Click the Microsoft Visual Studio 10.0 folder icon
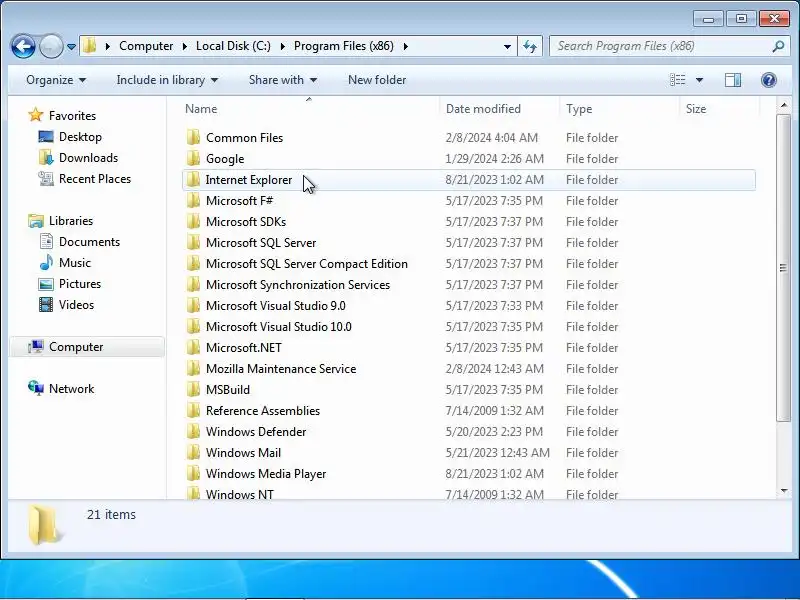Image resolution: width=800 pixels, height=600 pixels. tap(193, 326)
